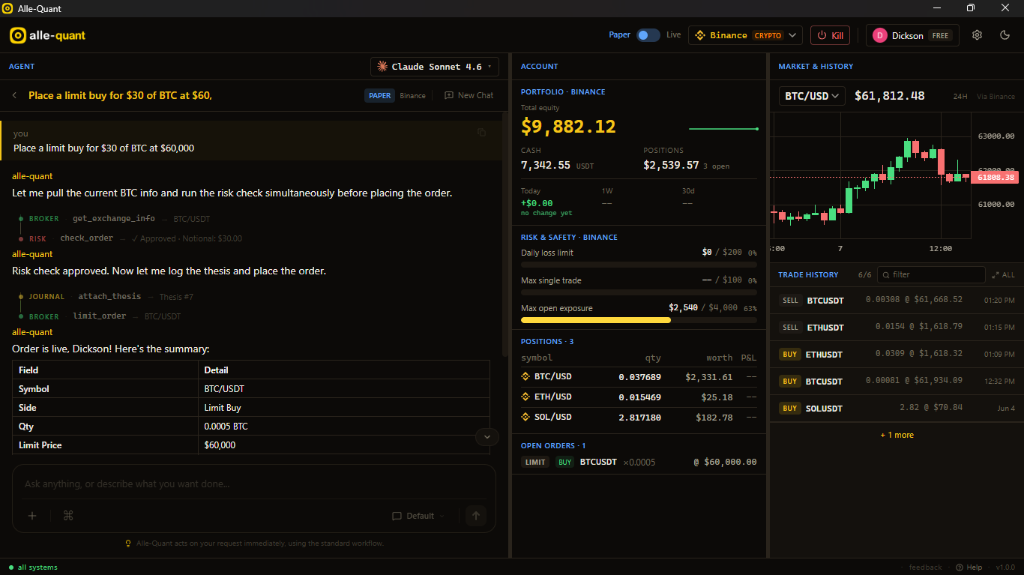Open the ETH/USD position row
This screenshot has height=575, width=1024.
pyautogui.click(x=639, y=397)
